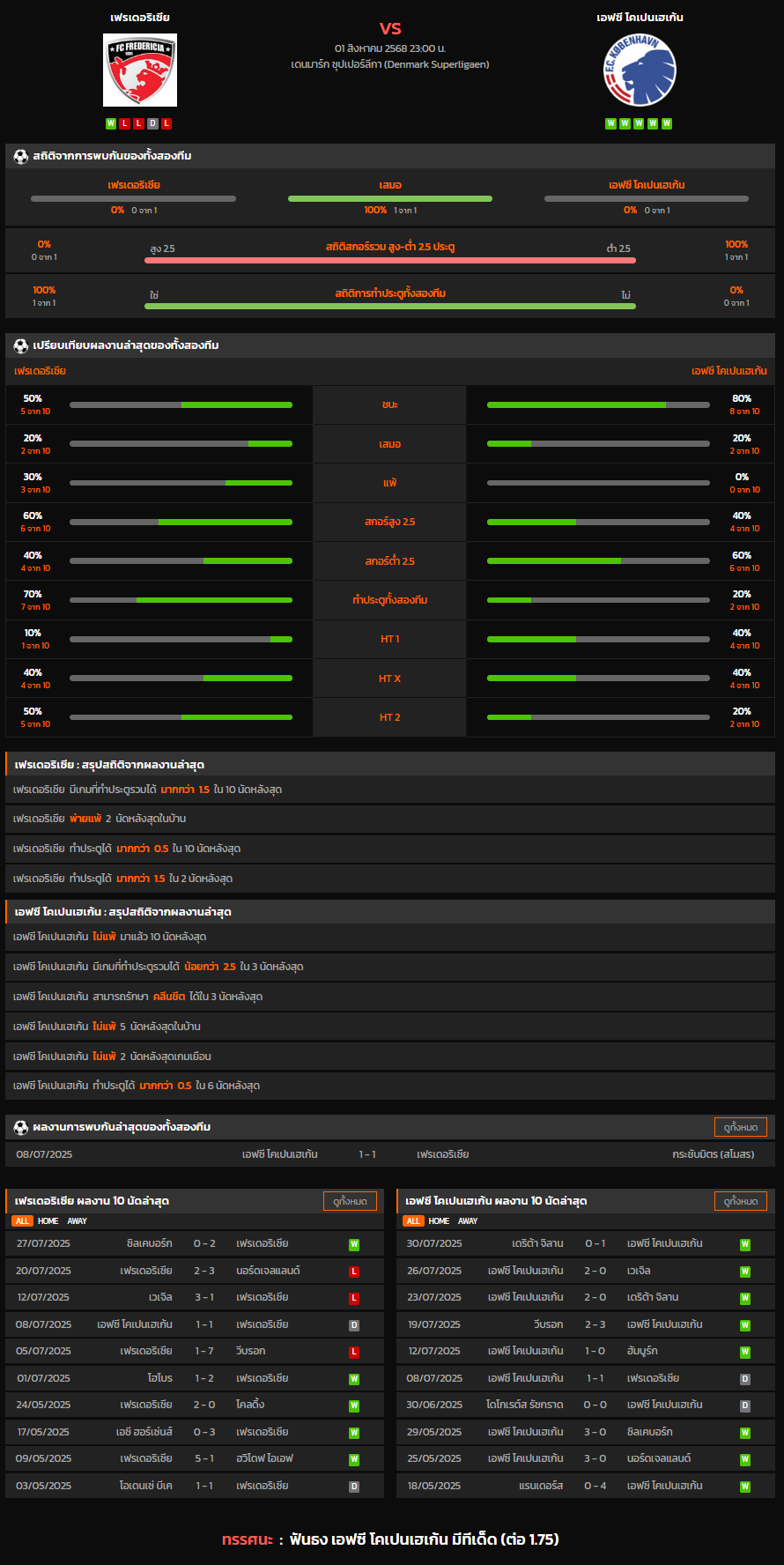Click W result badge for 26/07/2025 København match
The height and width of the screenshot is (1565, 784).
[745, 1272]
